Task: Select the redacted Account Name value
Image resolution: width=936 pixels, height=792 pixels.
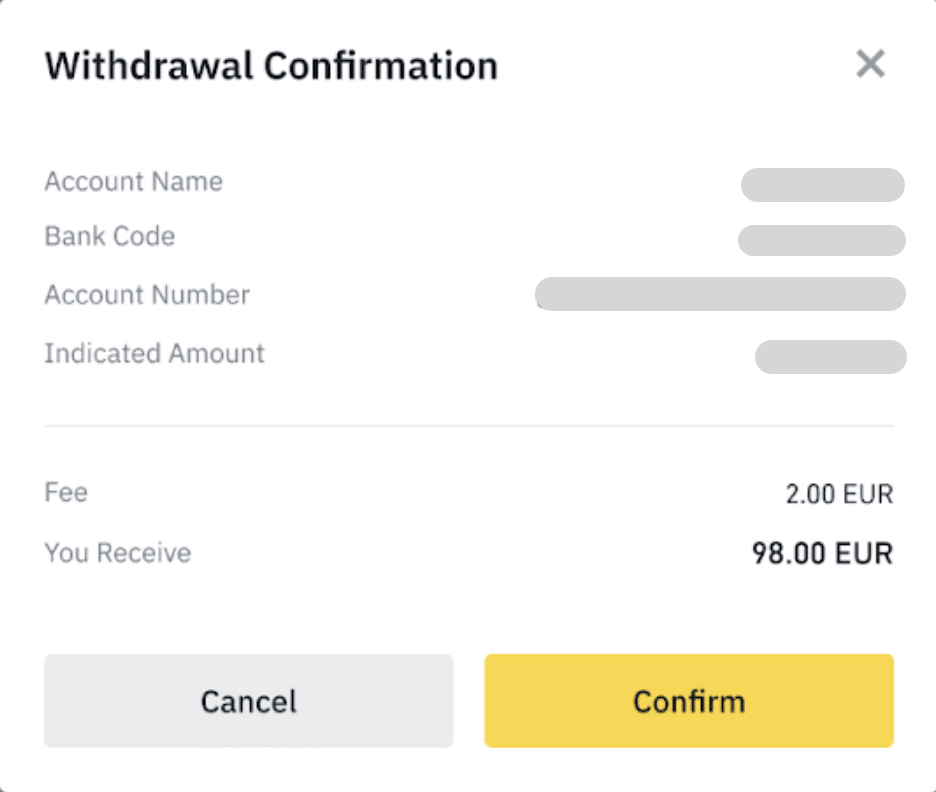Action: (822, 186)
